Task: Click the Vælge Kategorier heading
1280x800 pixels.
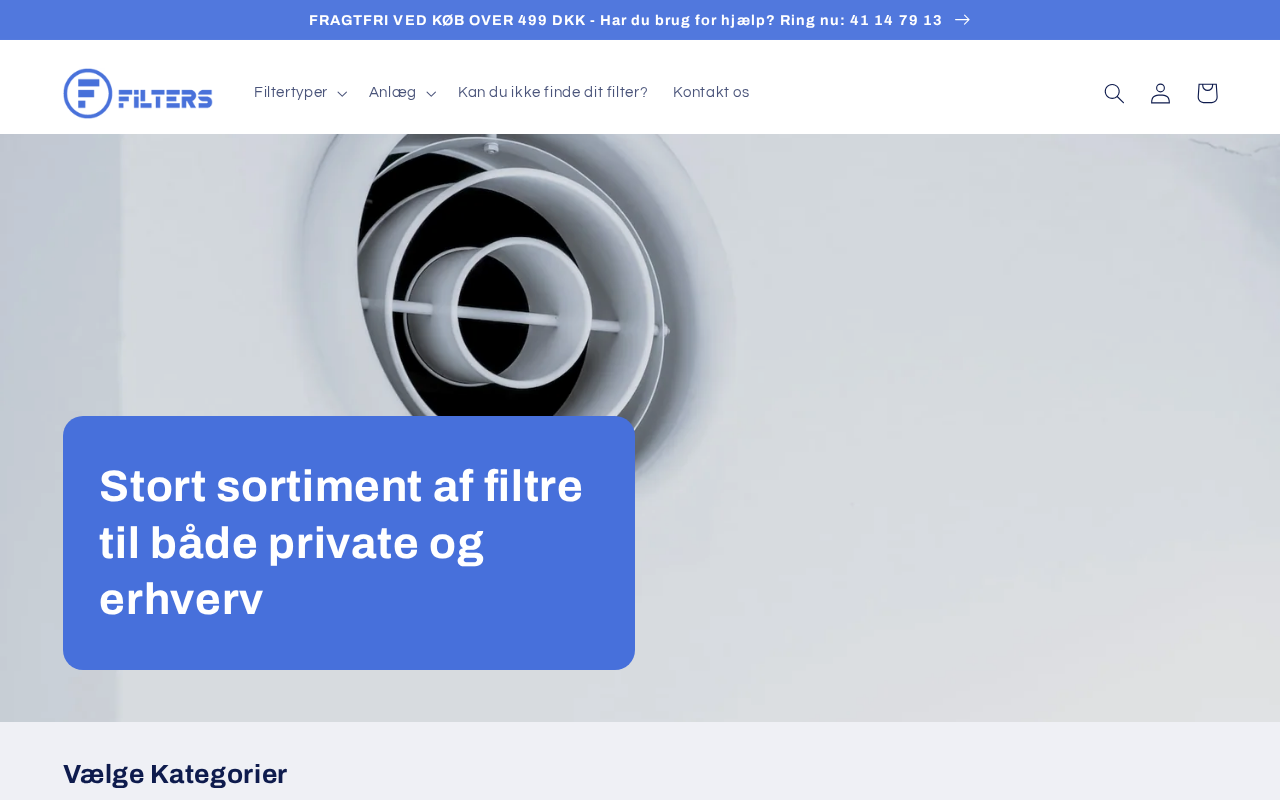Action: (x=175, y=774)
